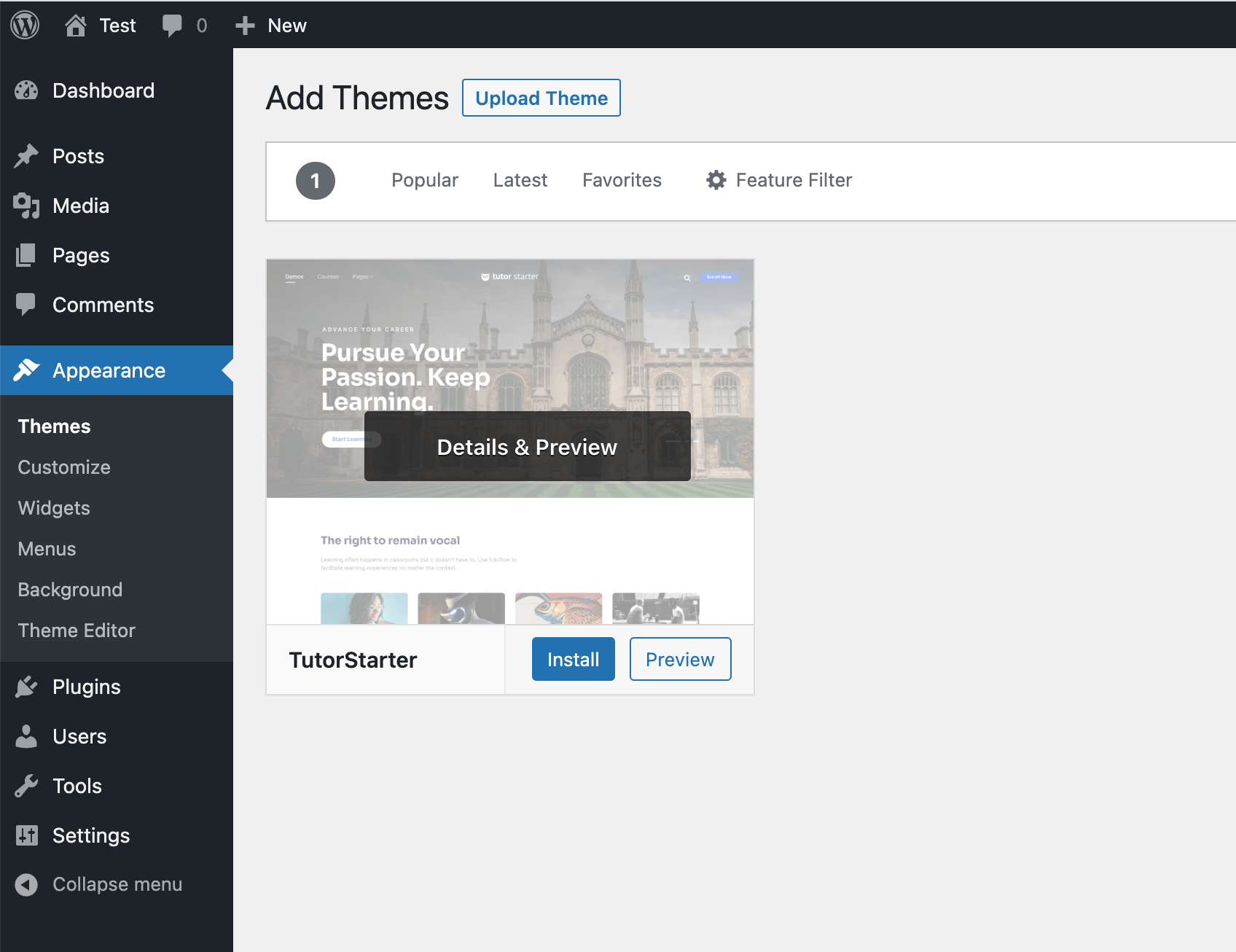Click the Feature Filter gear icon

click(716, 180)
